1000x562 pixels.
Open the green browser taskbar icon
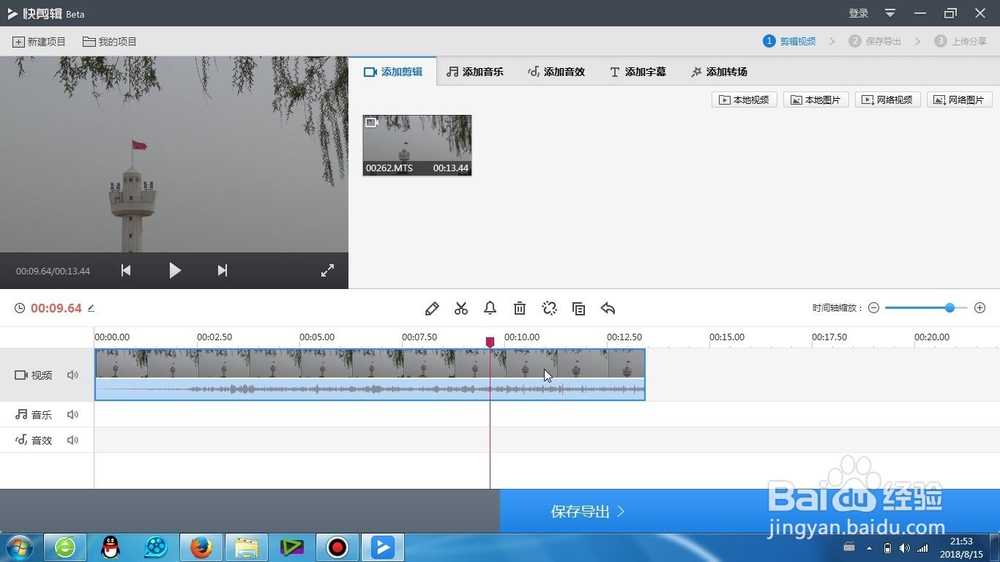pyautogui.click(x=65, y=547)
